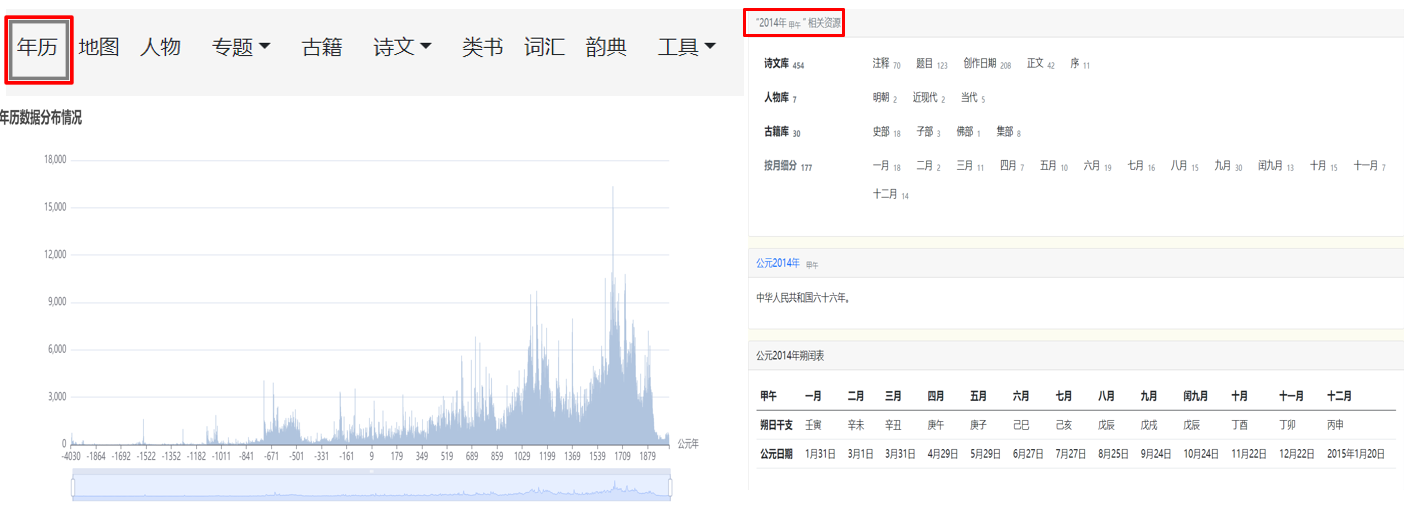1404x525 pixels.
Task: Open 题目 results in 诗文库
Action: [x=924, y=63]
